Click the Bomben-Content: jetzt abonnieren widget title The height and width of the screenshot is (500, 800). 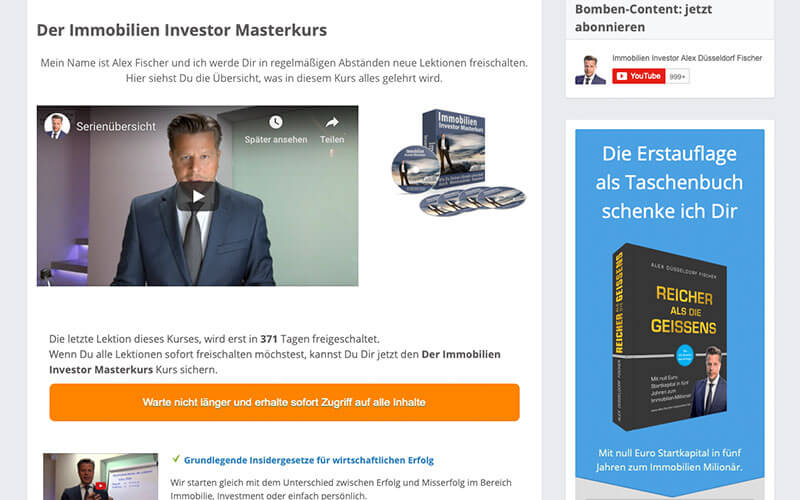643,18
